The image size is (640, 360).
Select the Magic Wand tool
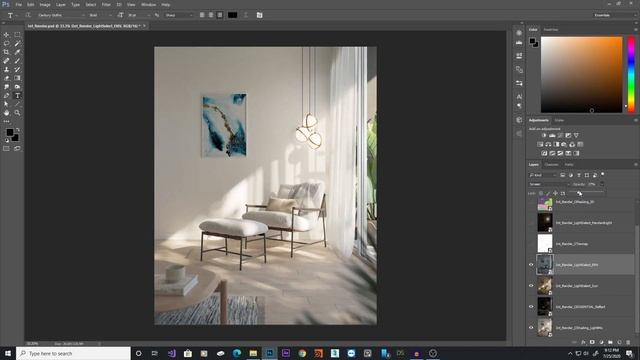(17, 44)
